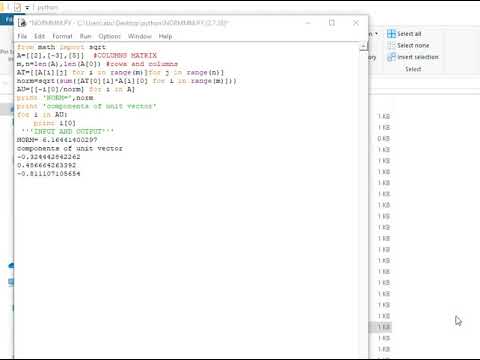Open the Edit menu in IDLE

point(39,36)
